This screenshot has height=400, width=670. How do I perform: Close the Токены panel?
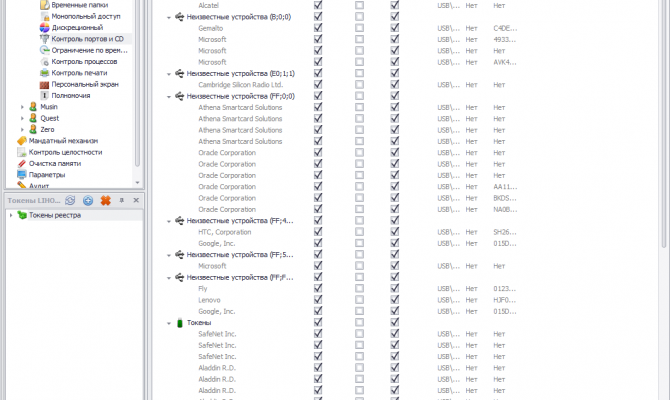136,200
